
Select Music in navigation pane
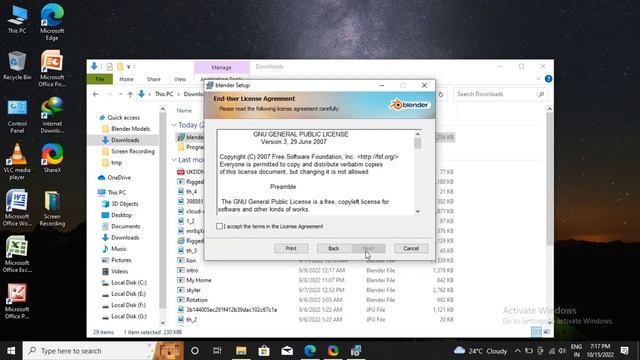pyautogui.click(x=118, y=249)
